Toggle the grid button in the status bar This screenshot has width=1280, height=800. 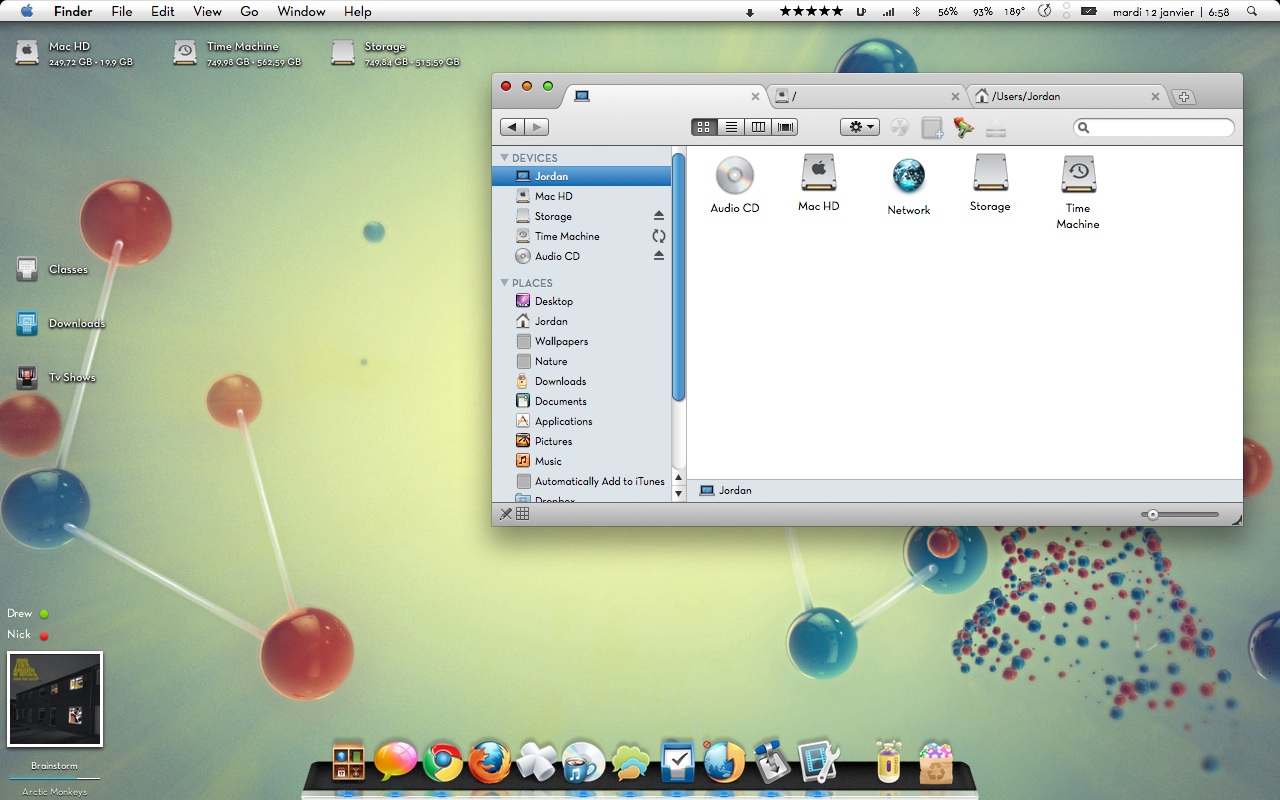coord(522,514)
